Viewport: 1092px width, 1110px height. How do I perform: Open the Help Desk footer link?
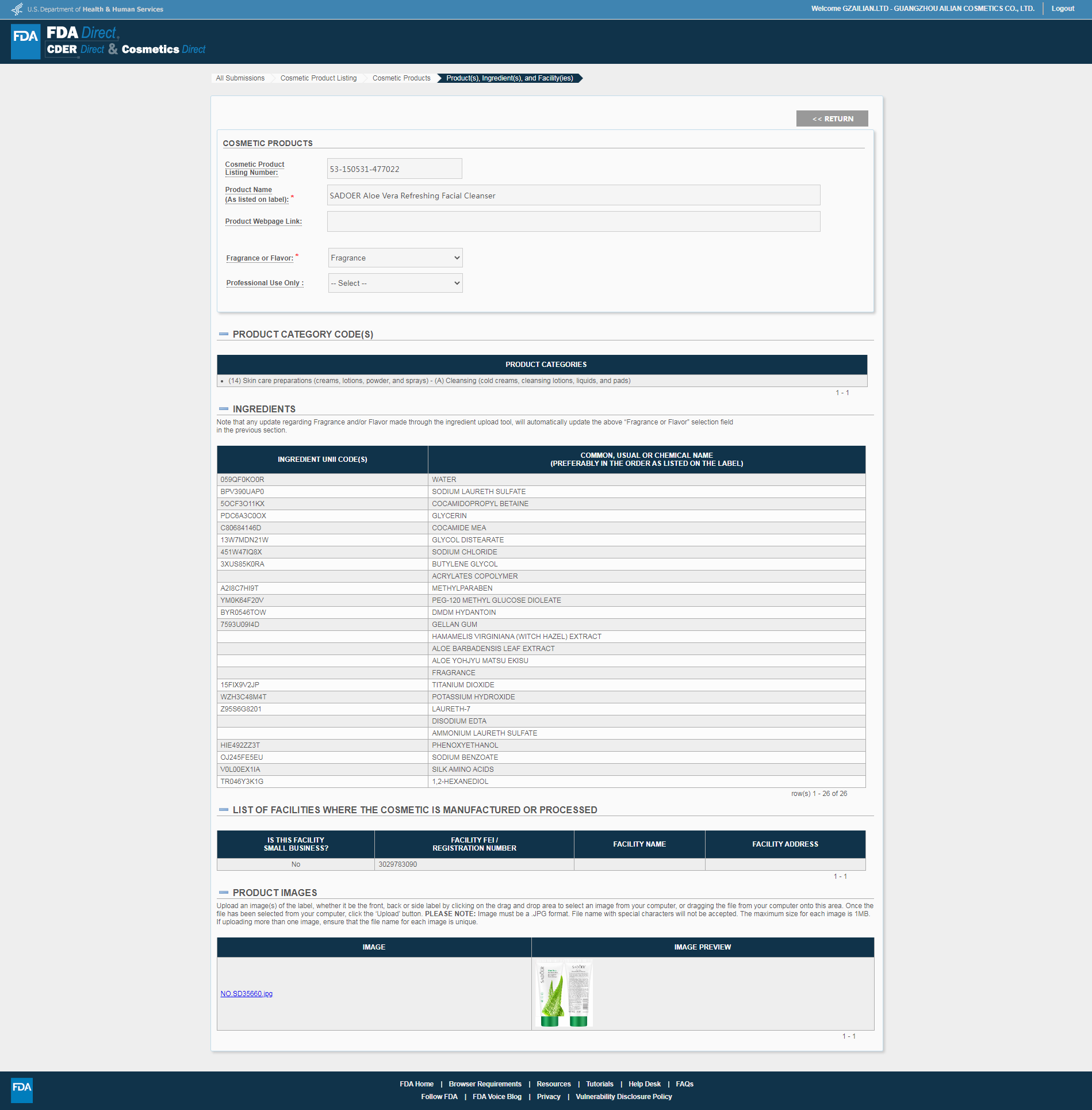coord(645,1084)
